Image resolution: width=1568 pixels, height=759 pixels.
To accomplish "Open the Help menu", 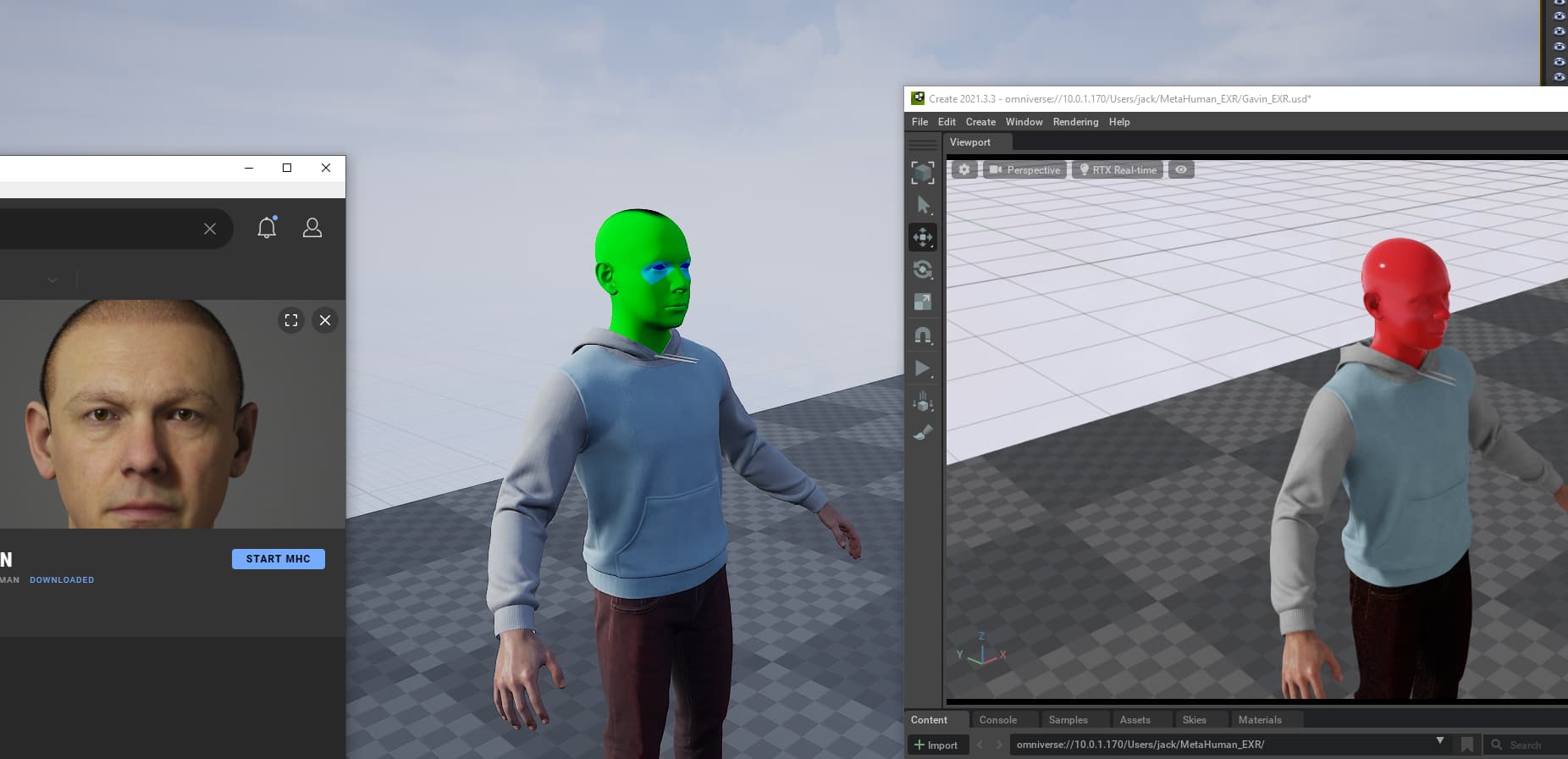I will coord(1119,122).
